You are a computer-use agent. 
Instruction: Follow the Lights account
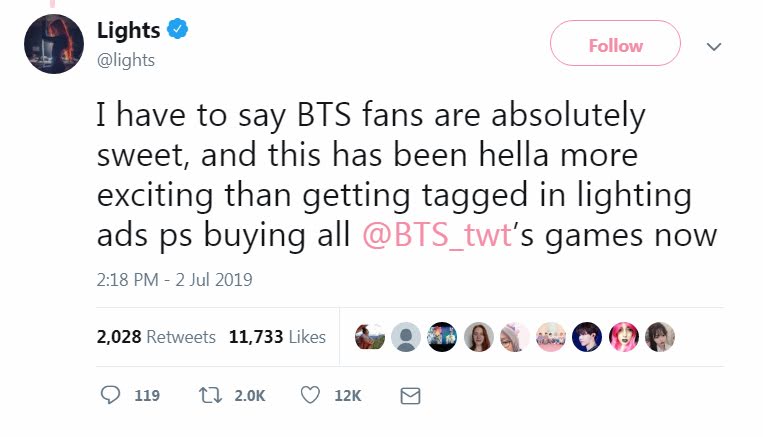pos(615,45)
